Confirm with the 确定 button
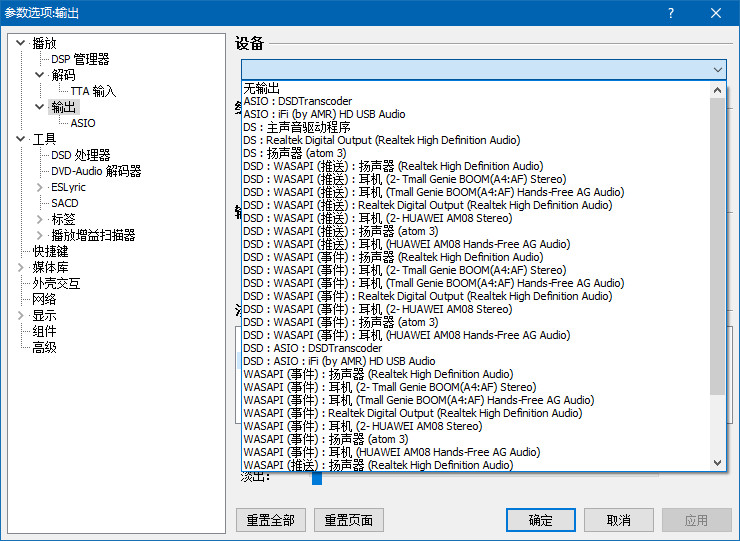 (541, 520)
